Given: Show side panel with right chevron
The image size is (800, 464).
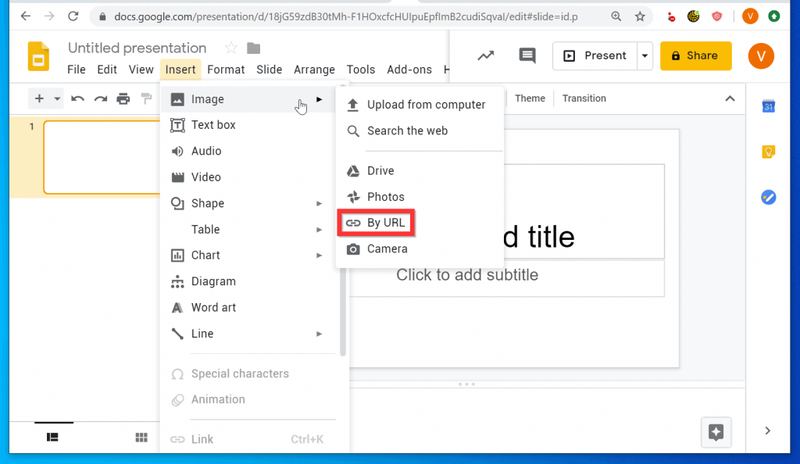Looking at the screenshot, I should [767, 431].
